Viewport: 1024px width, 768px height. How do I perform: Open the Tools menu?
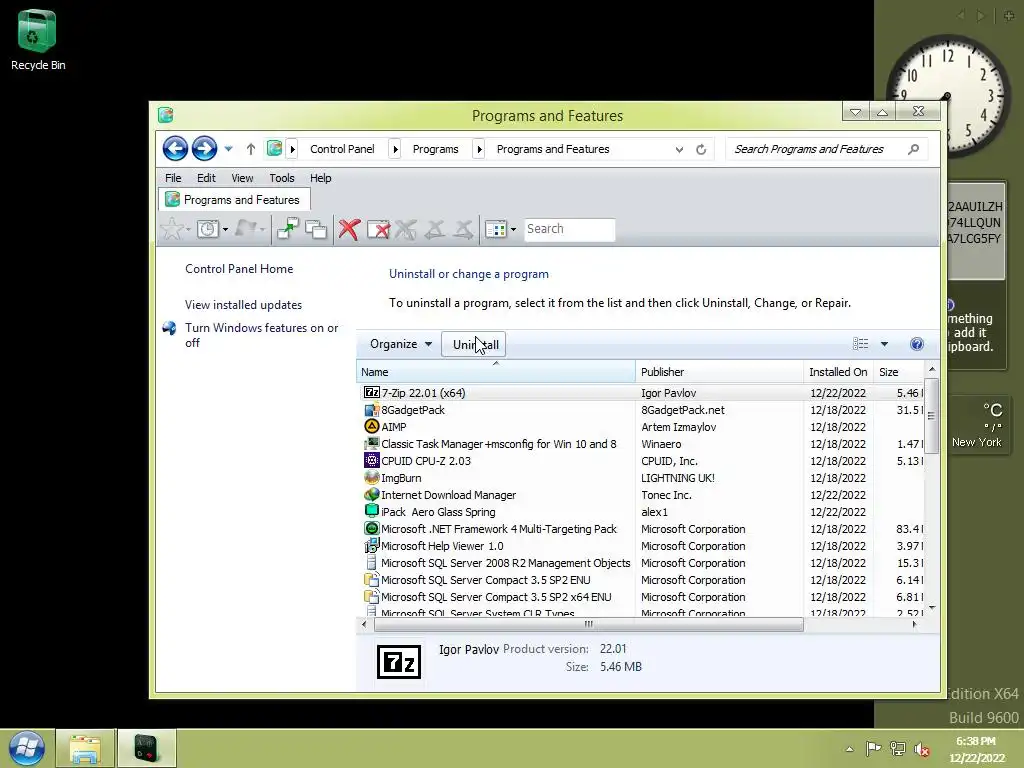coord(281,178)
